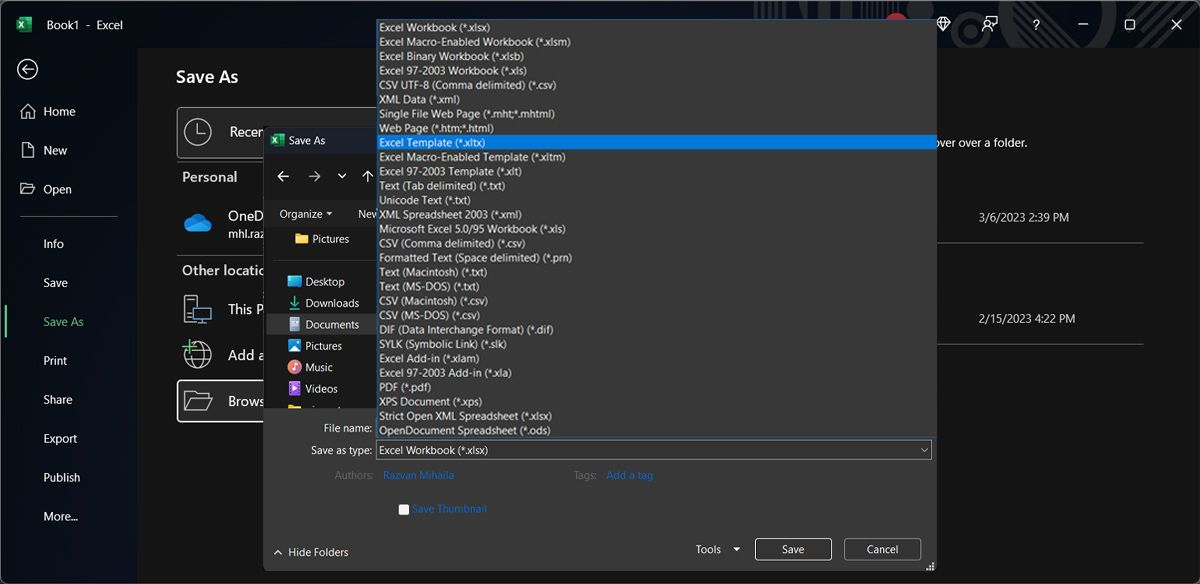Choose Excel Workbook (*.xlsx) at list top
1200x584 pixels.
tap(655, 27)
